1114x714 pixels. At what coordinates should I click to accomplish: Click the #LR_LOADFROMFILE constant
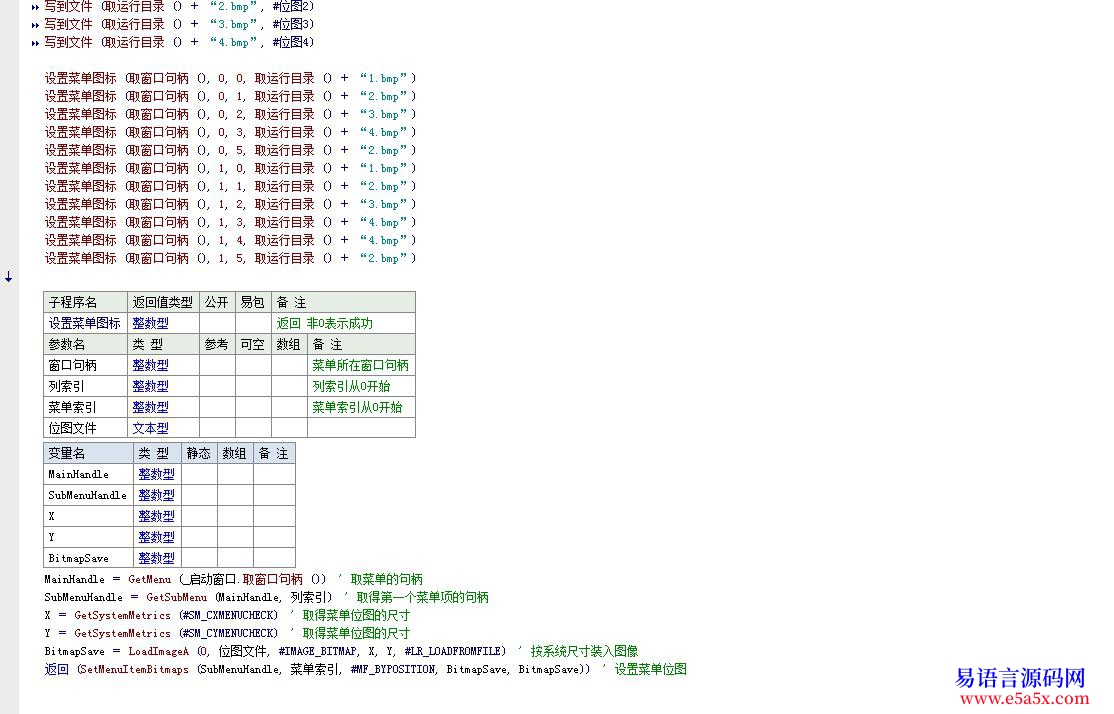453,651
